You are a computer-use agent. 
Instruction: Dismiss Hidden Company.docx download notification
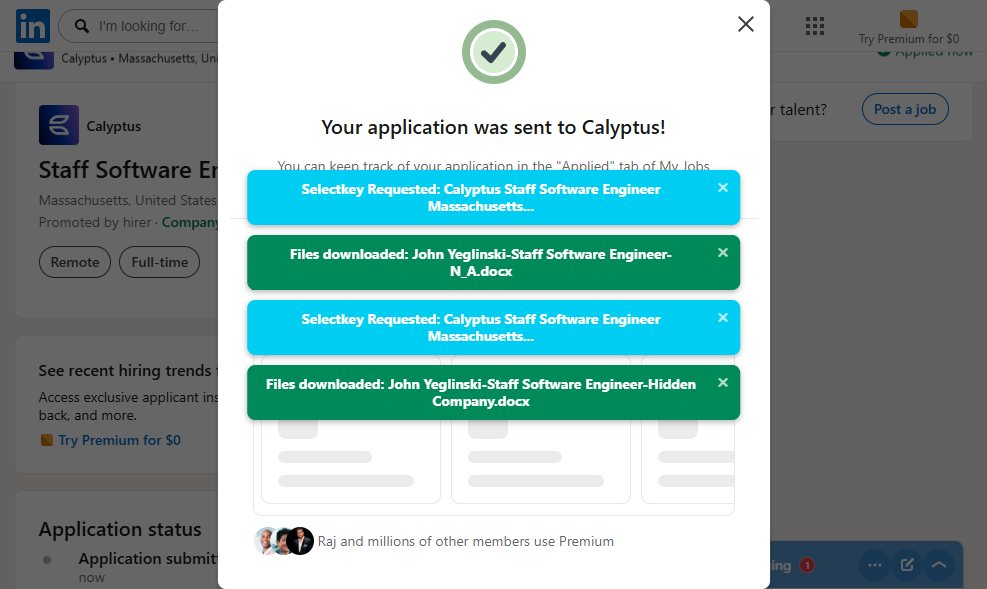tap(723, 383)
